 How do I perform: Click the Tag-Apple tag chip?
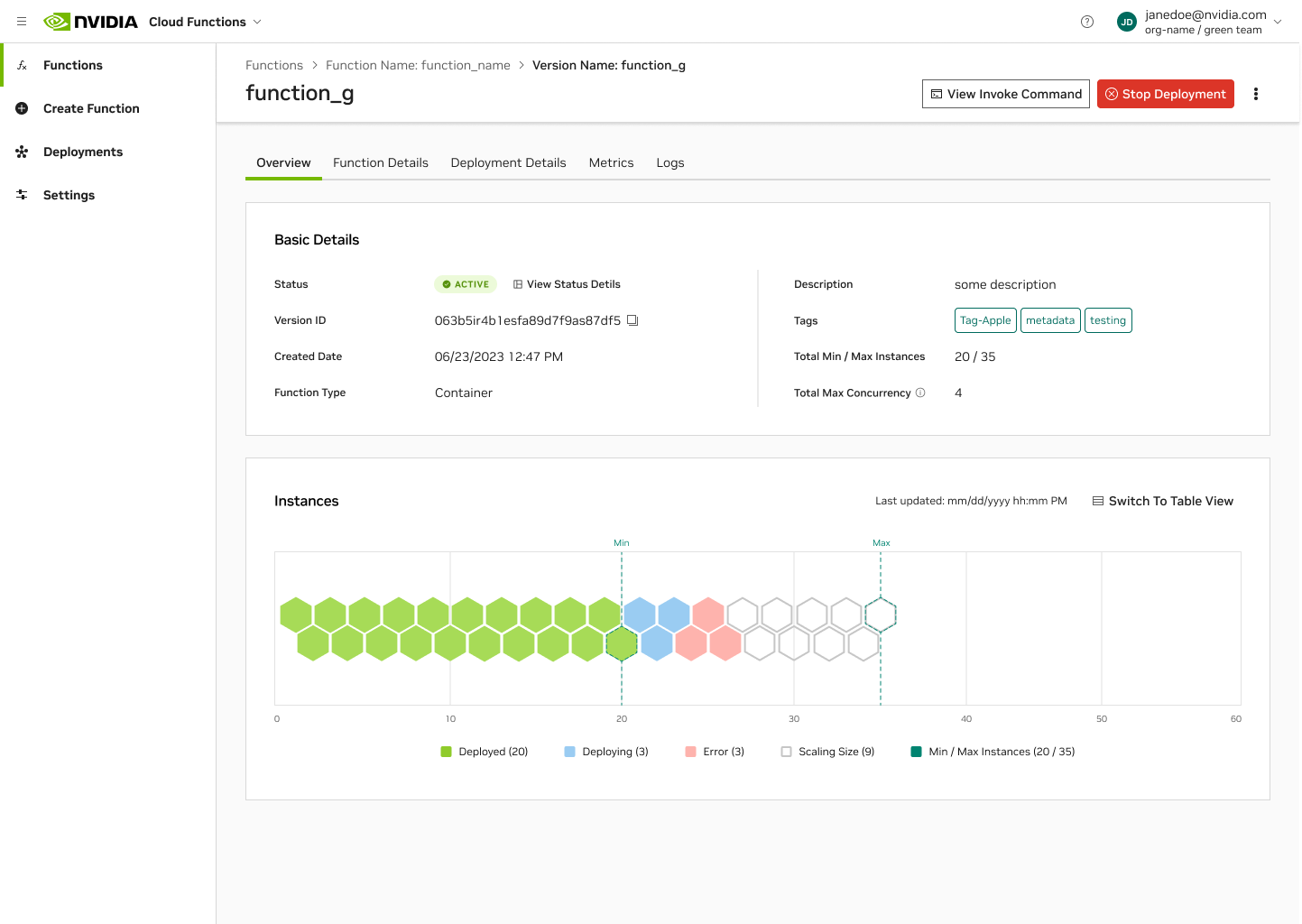(x=985, y=320)
